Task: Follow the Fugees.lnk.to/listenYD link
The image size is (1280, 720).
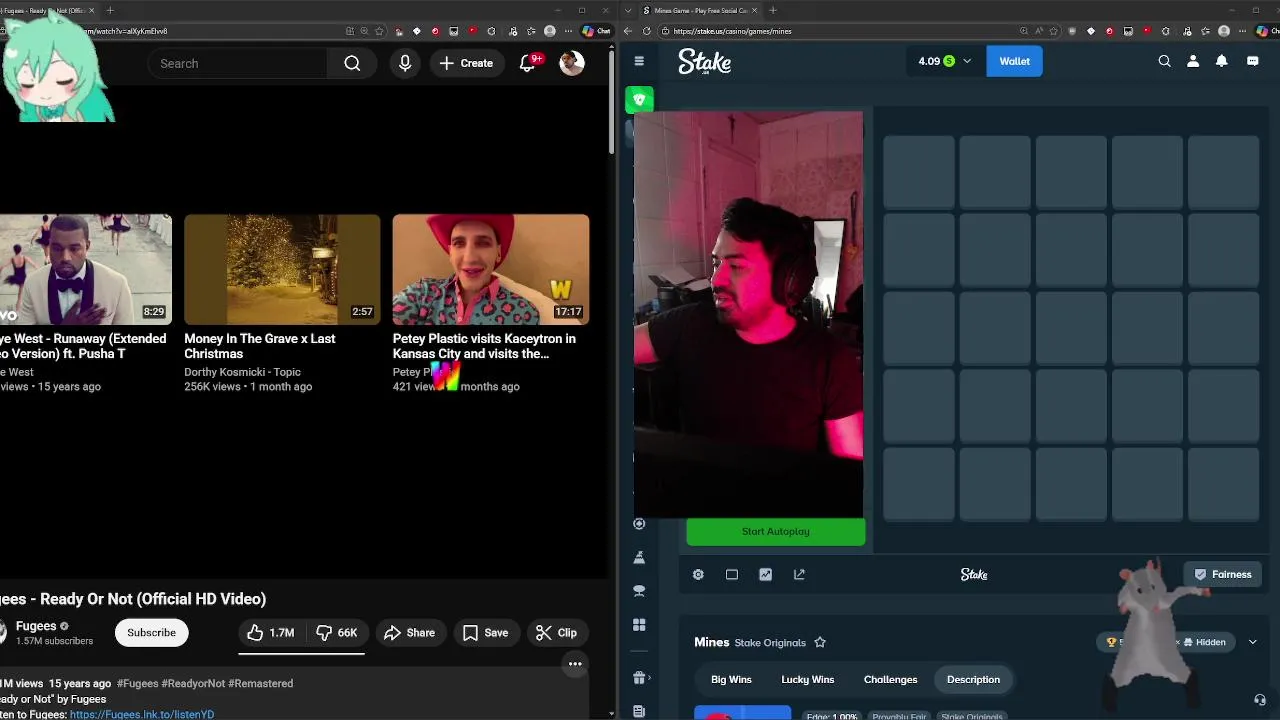Action: [142, 714]
